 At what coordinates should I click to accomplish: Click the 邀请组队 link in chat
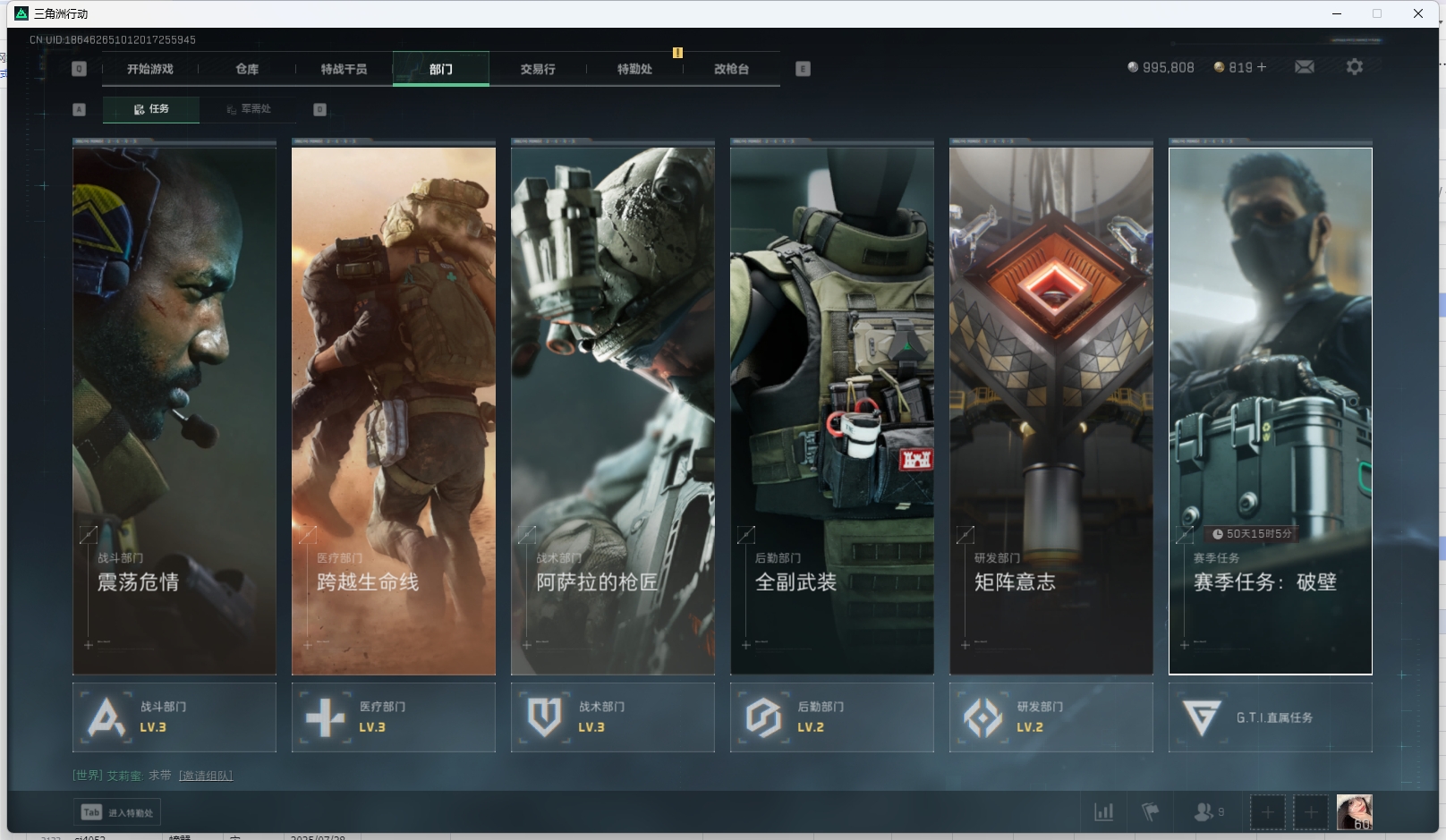click(x=206, y=776)
